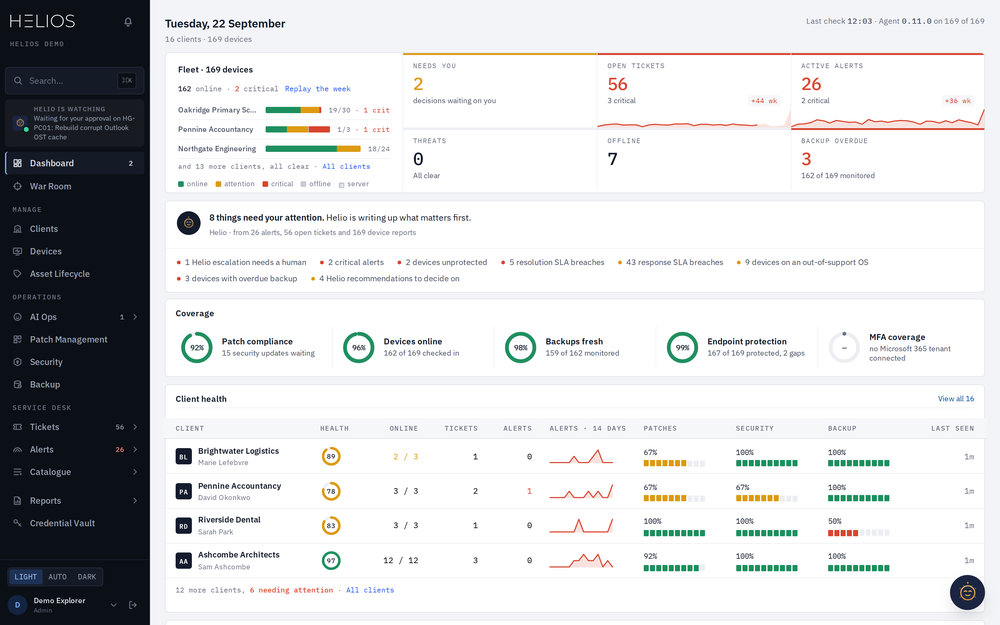Open All clients link below health table
The image size is (1000, 625).
click(x=370, y=590)
